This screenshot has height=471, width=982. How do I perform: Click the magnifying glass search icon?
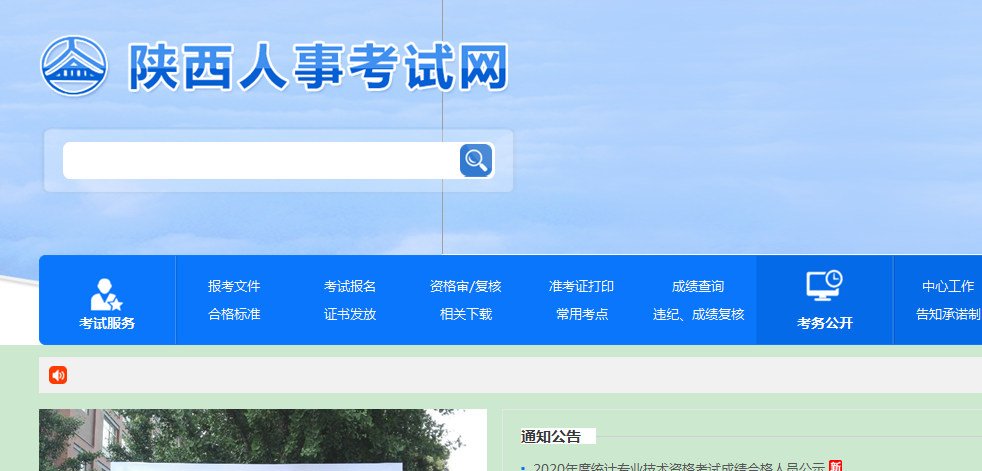(476, 160)
